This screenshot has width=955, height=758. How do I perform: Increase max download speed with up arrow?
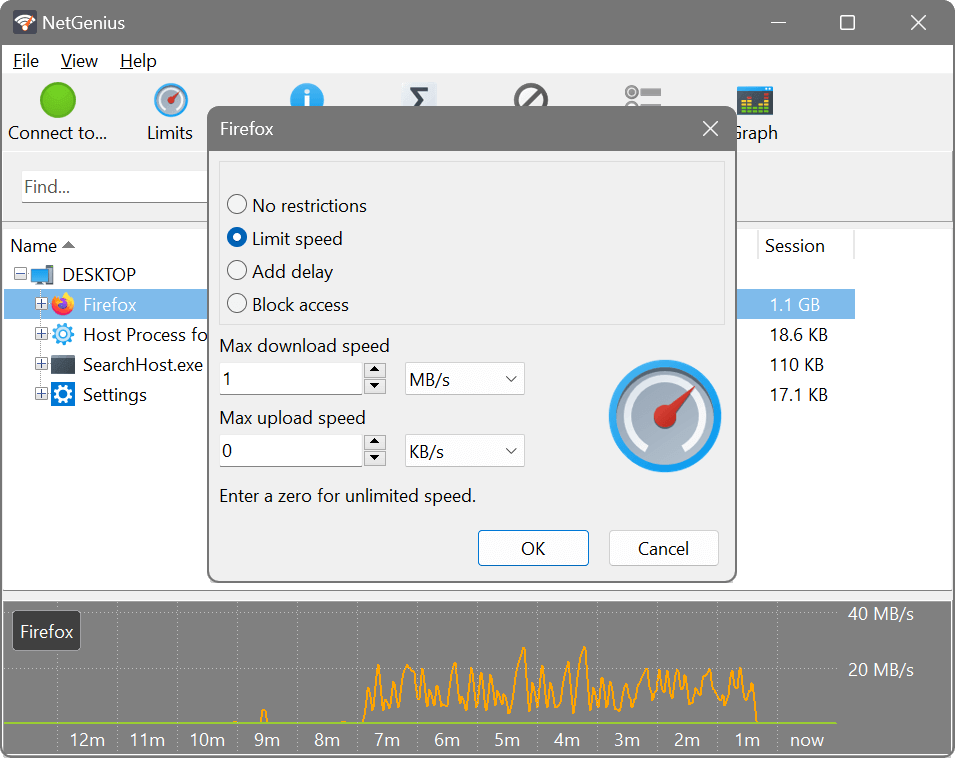[x=375, y=370]
